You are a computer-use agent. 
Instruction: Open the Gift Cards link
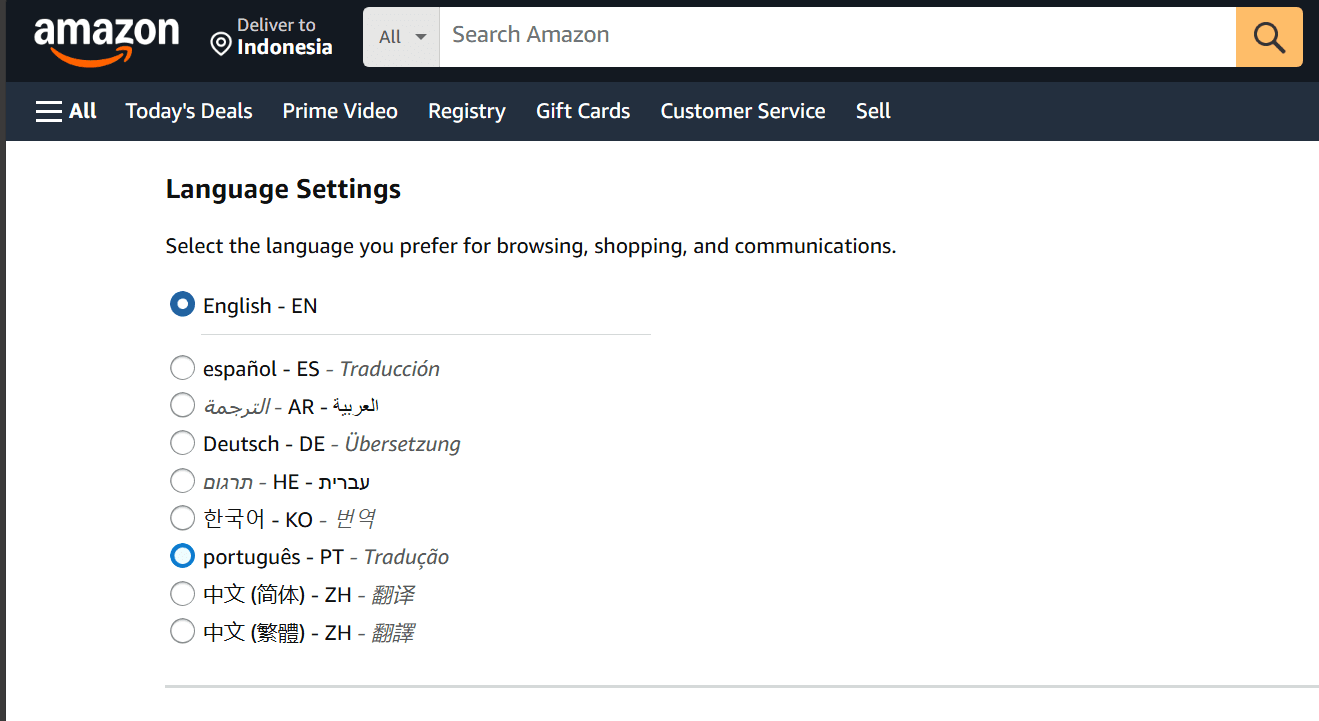pos(583,111)
